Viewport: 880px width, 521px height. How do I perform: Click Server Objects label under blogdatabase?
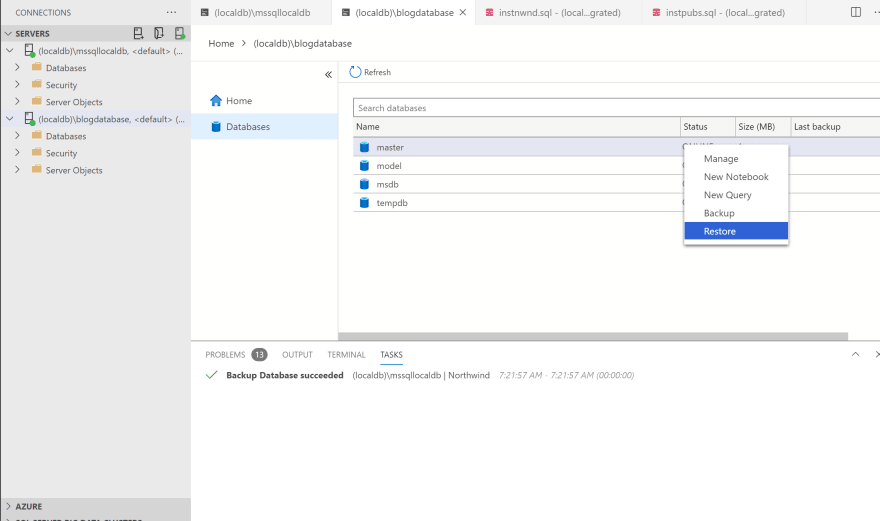click(x=74, y=170)
